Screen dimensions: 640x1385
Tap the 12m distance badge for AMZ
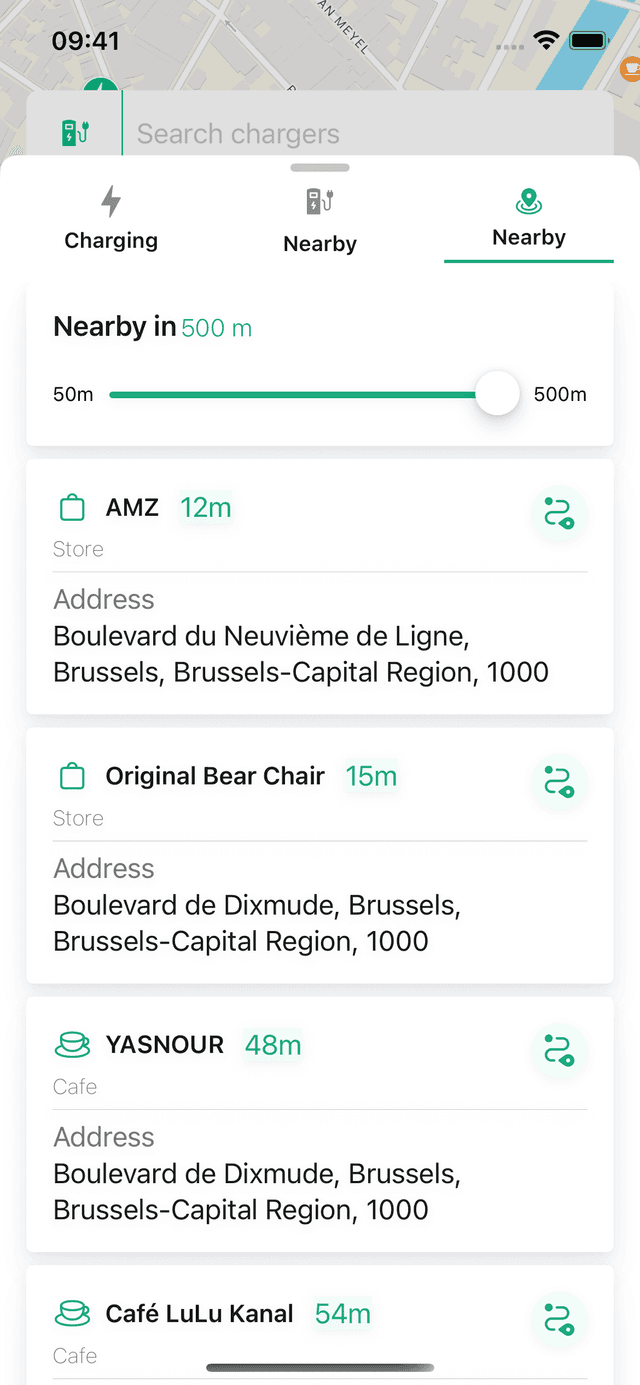[206, 508]
